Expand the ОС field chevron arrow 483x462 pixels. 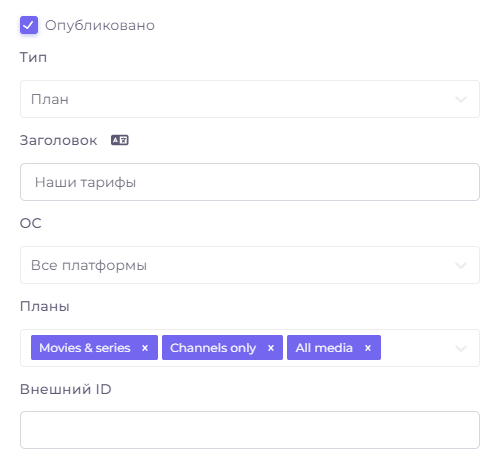point(461,265)
